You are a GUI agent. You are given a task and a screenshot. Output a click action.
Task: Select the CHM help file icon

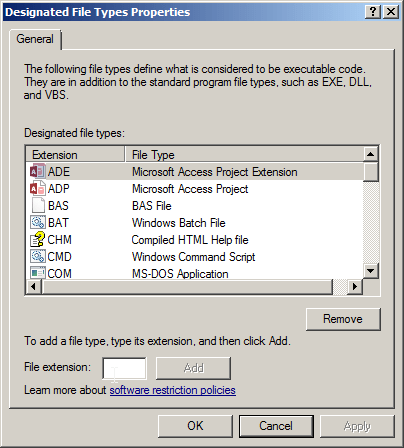point(38,240)
